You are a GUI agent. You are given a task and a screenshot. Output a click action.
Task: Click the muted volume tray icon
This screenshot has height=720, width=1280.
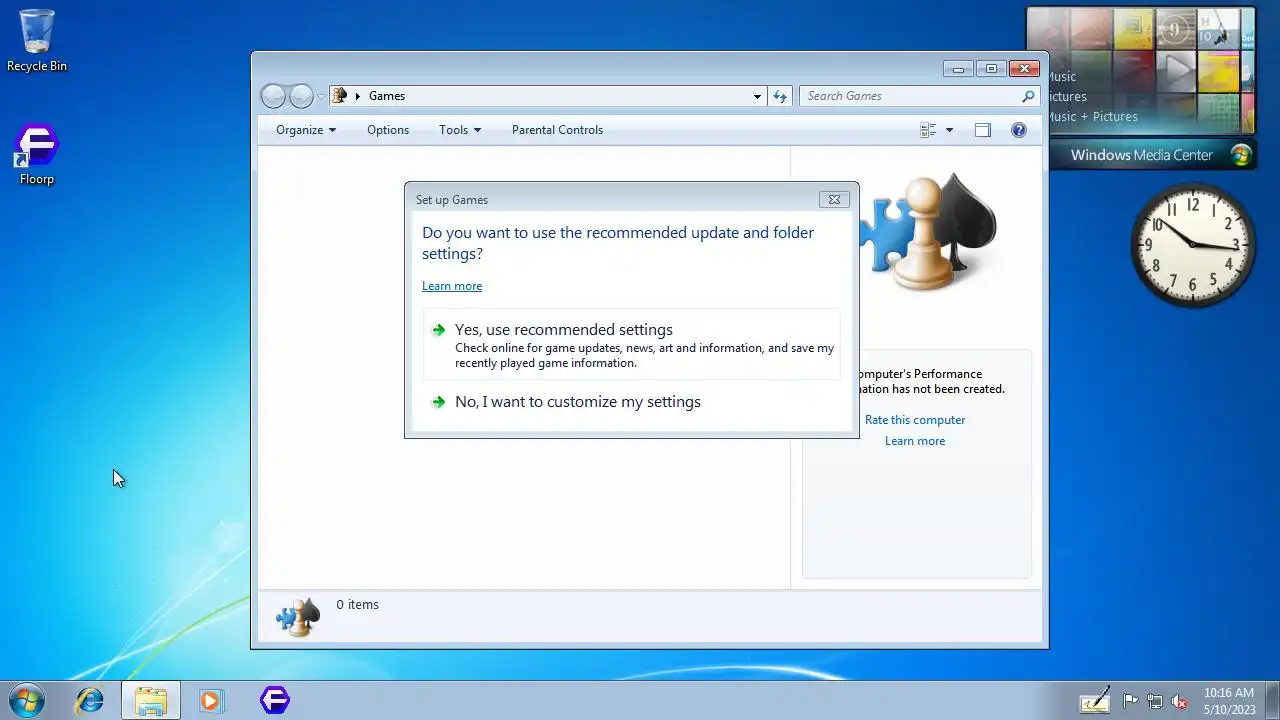(1179, 701)
